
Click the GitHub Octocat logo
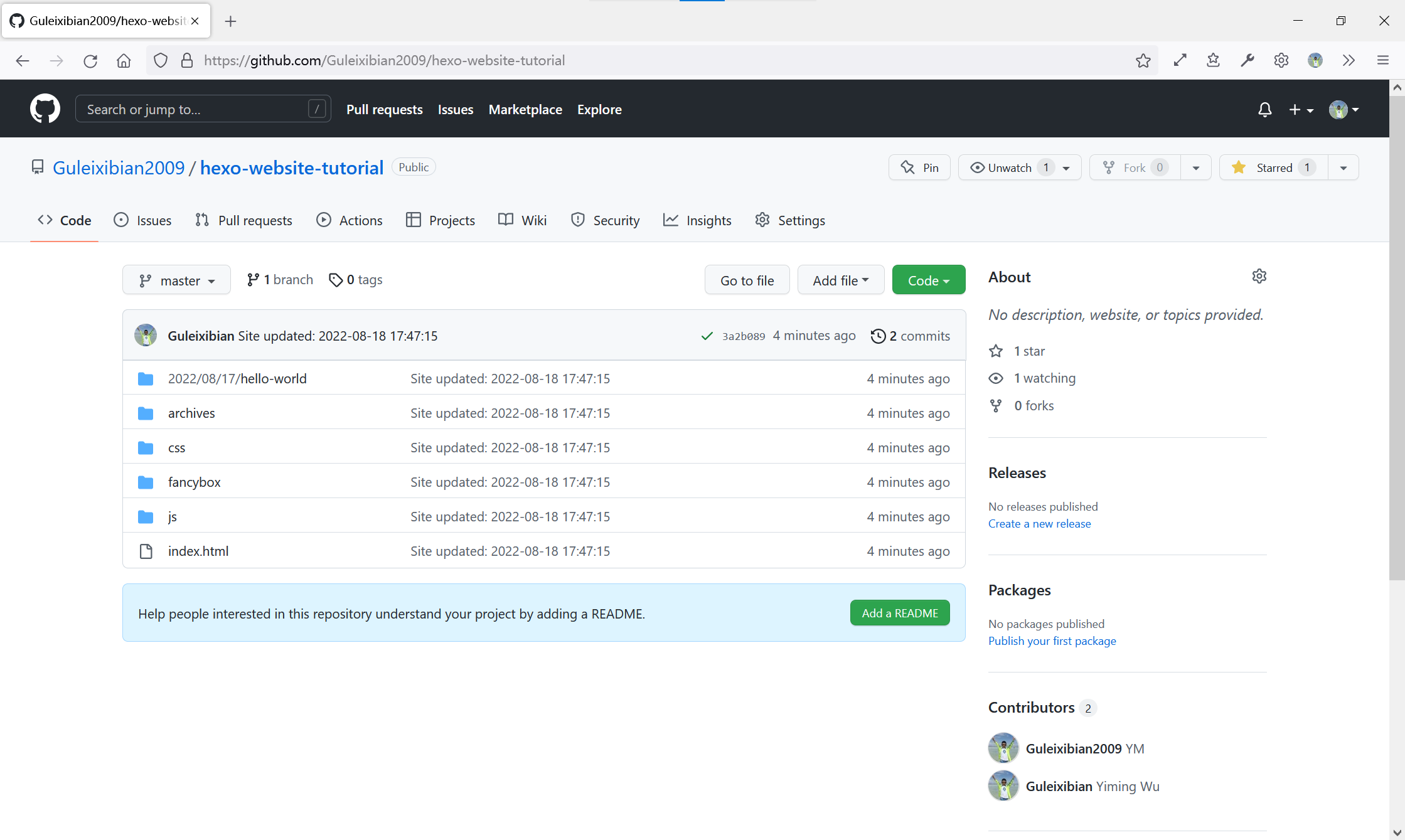(45, 109)
